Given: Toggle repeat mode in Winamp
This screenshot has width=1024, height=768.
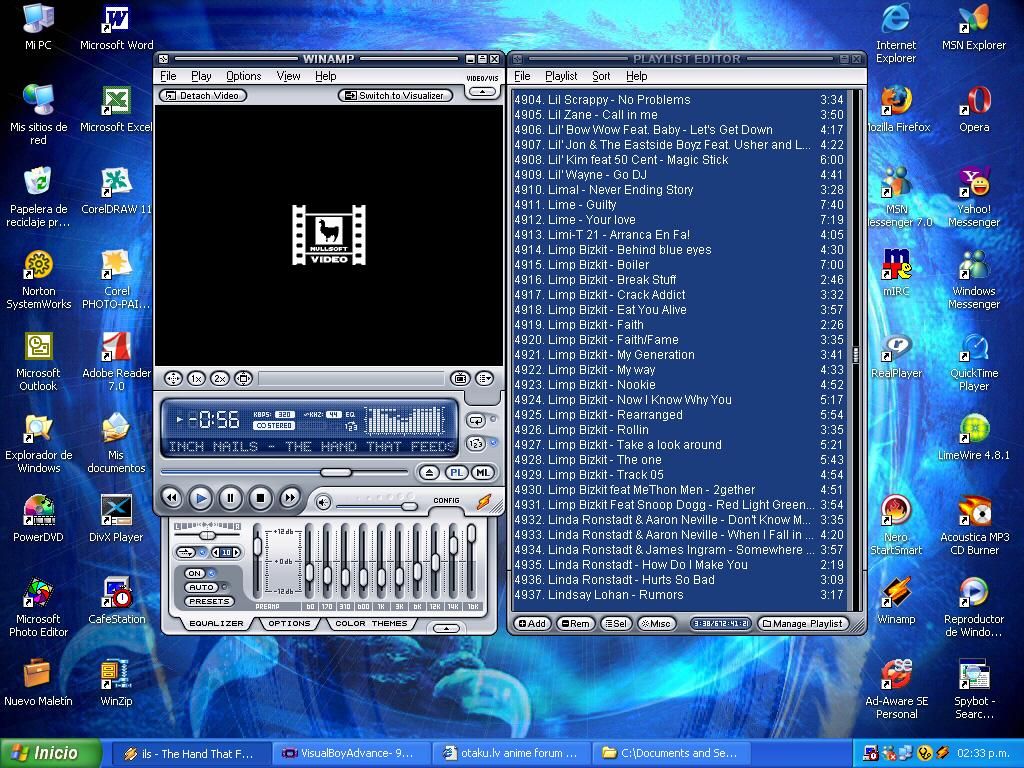Looking at the screenshot, I should (476, 421).
